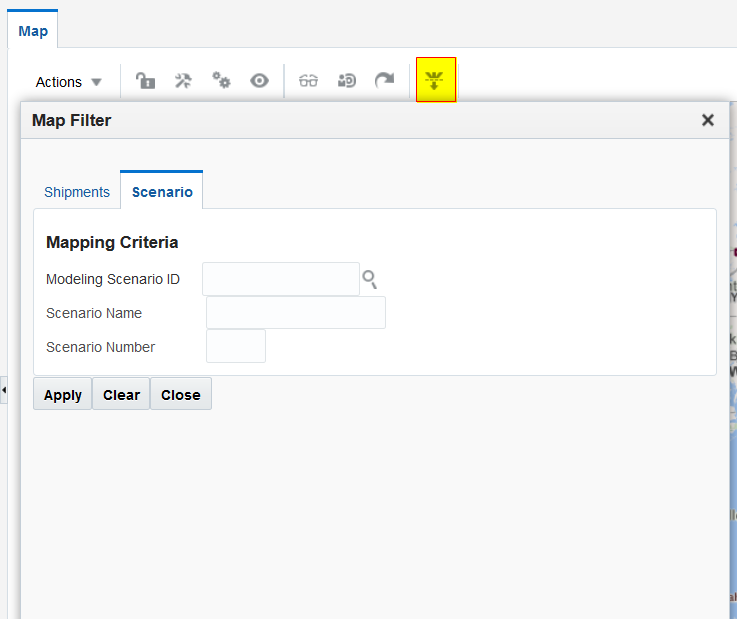Close the Map Filter dialog with X
This screenshot has width=737, height=619.
click(x=708, y=120)
